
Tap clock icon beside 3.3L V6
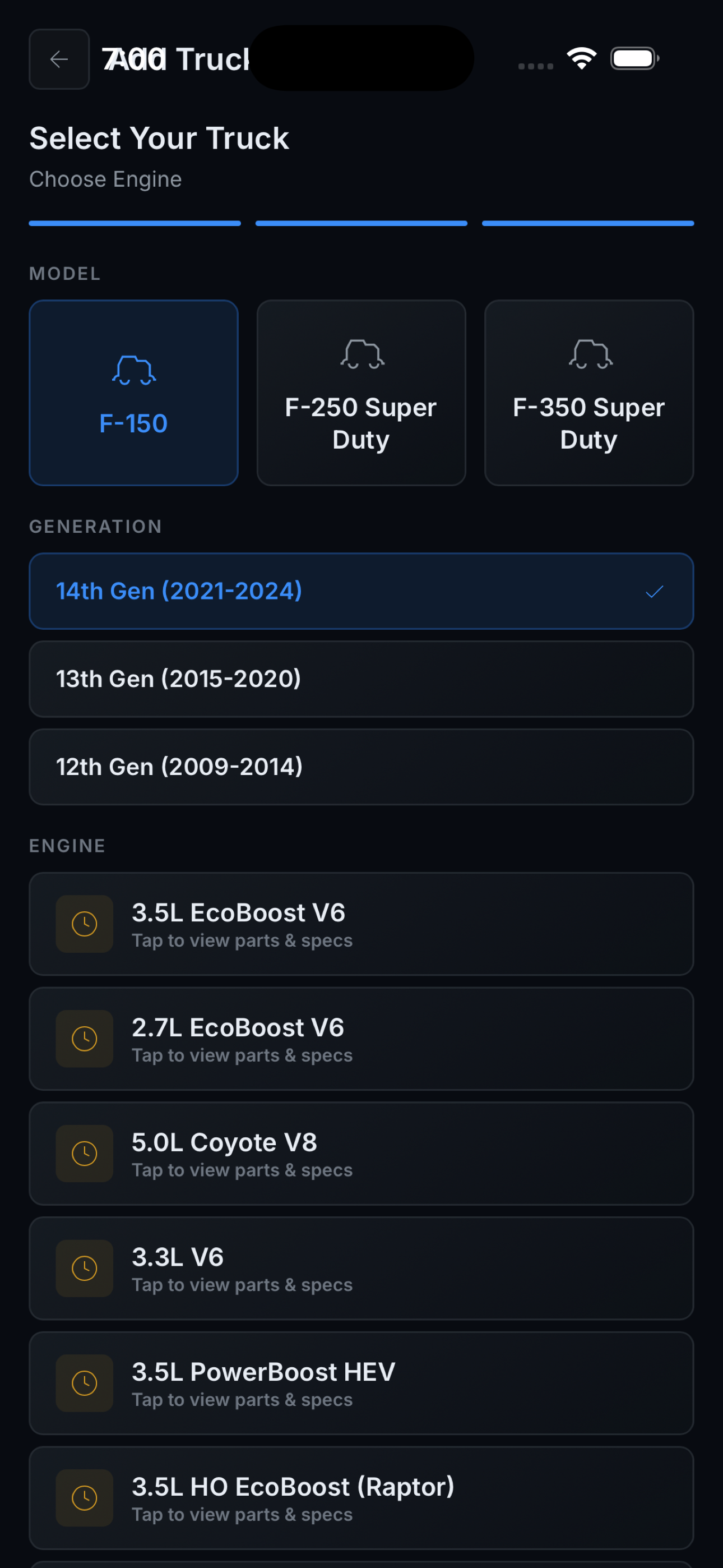pyautogui.click(x=85, y=1269)
